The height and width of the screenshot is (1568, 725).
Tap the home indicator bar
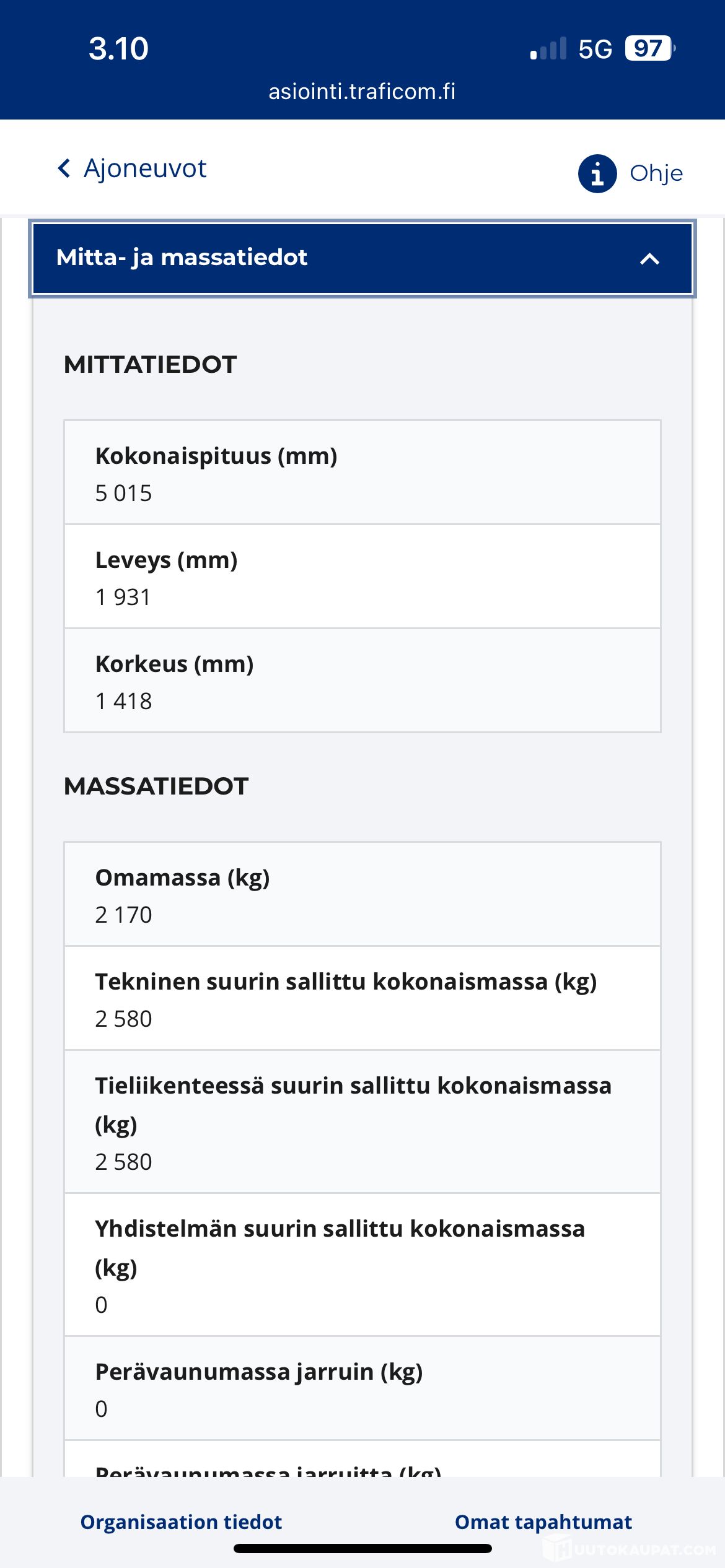tap(362, 1549)
